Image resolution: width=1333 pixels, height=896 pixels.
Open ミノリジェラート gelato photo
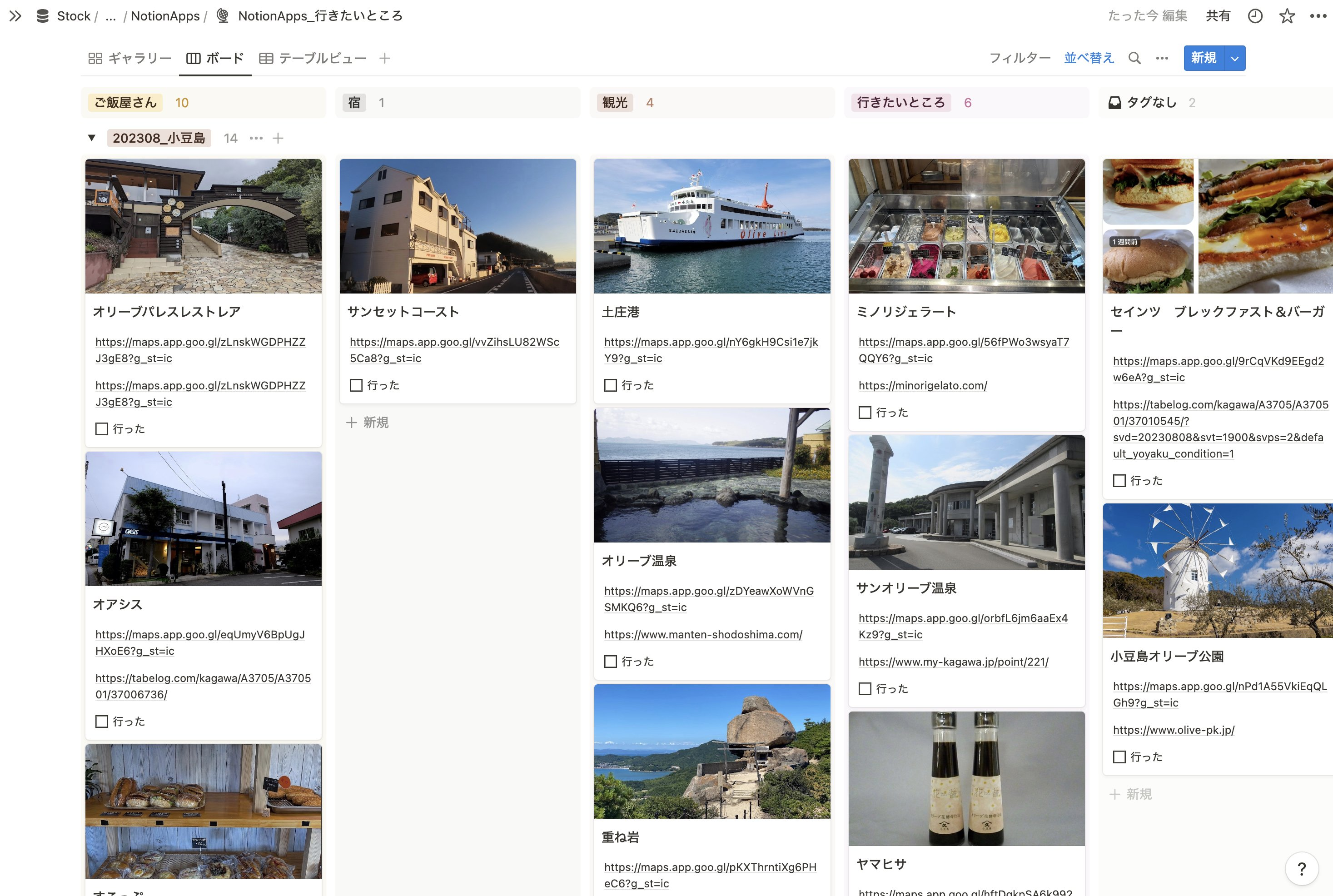[x=966, y=226]
